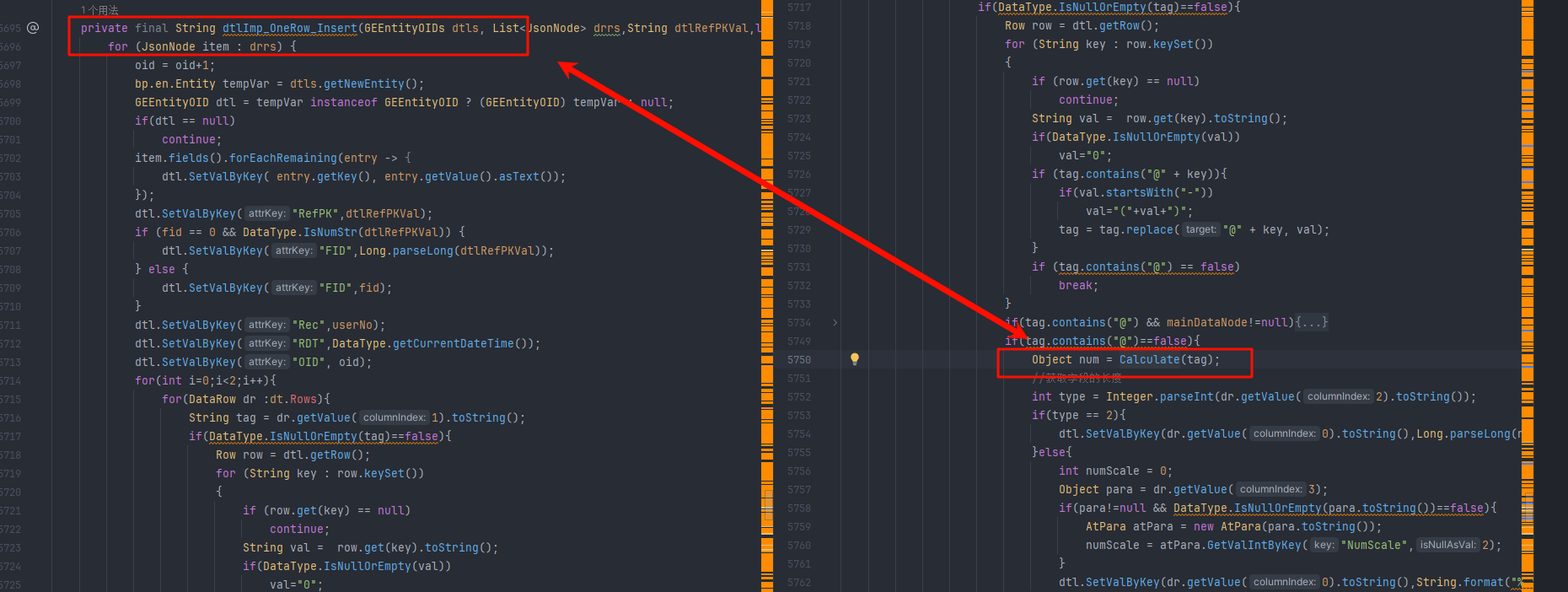Click the @ gutter icon beside dtlImp_OneRow_Insert
The image size is (1568, 592).
(x=33, y=28)
